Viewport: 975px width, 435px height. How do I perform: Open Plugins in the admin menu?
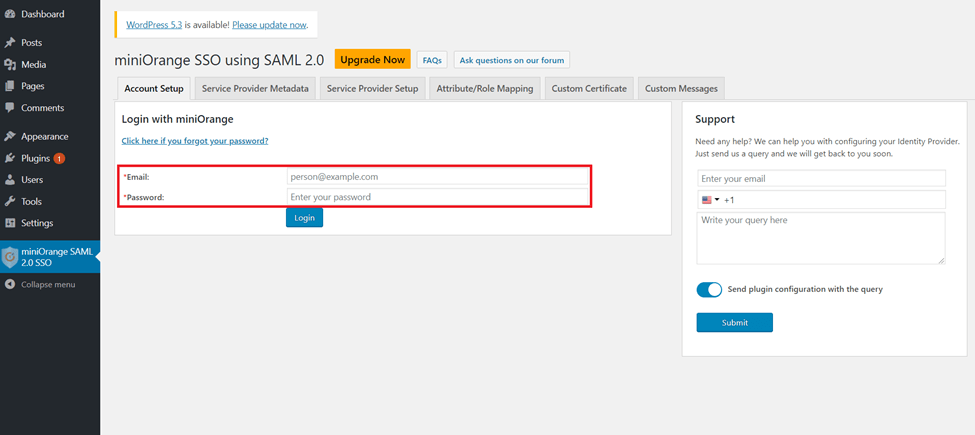click(x=50, y=158)
